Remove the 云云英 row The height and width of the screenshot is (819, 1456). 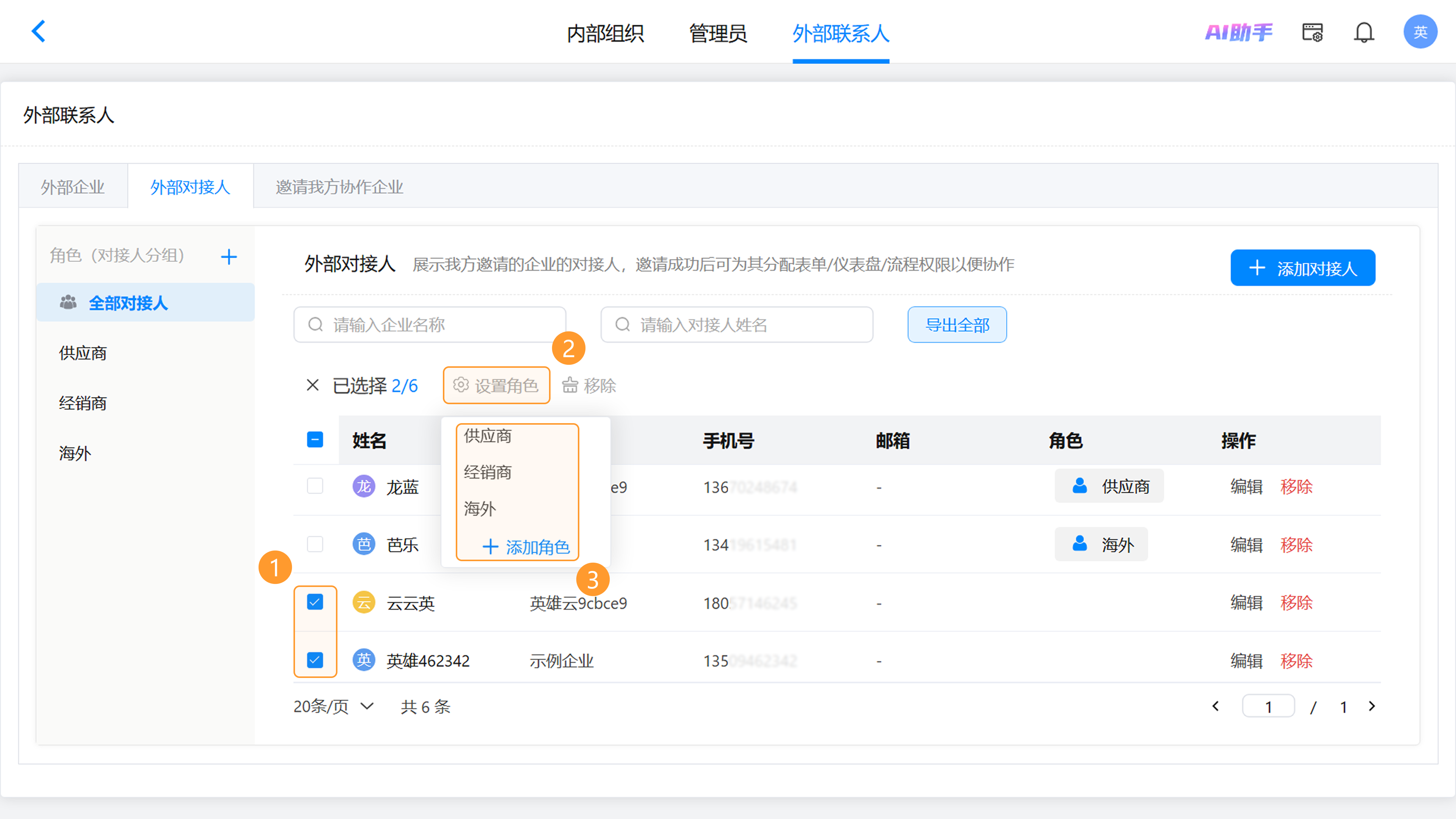click(1296, 602)
